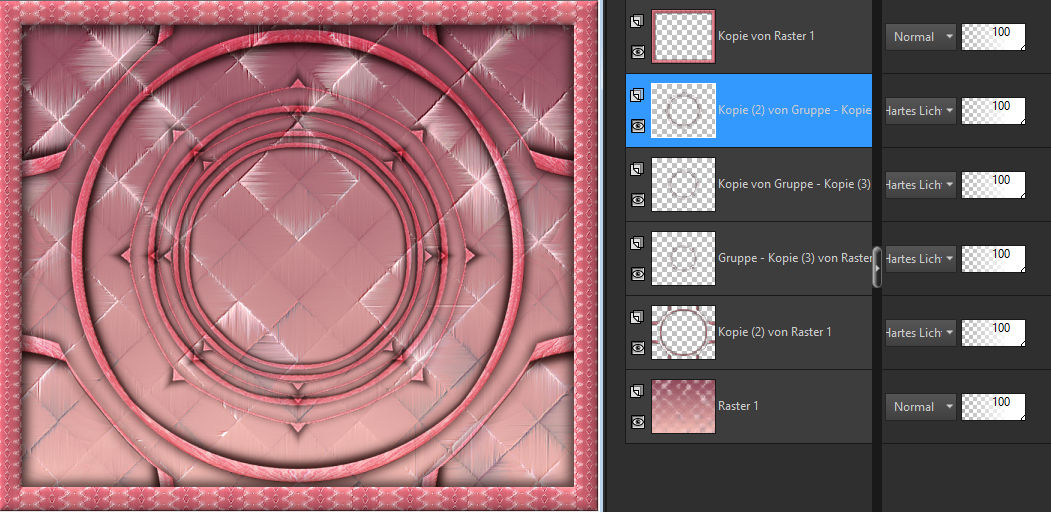This screenshot has height=512, width=1051.
Task: Open Hartes Licht blend dropdown of Kopie (2) von Raster 1
Action: (x=920, y=333)
